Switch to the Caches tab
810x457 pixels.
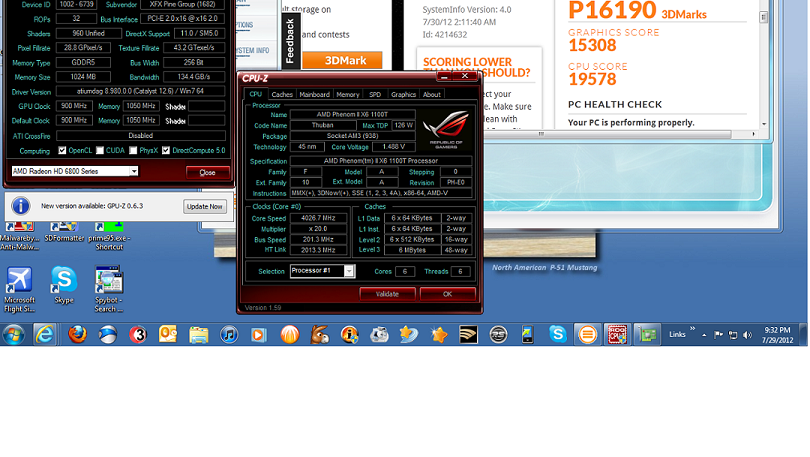click(x=282, y=94)
